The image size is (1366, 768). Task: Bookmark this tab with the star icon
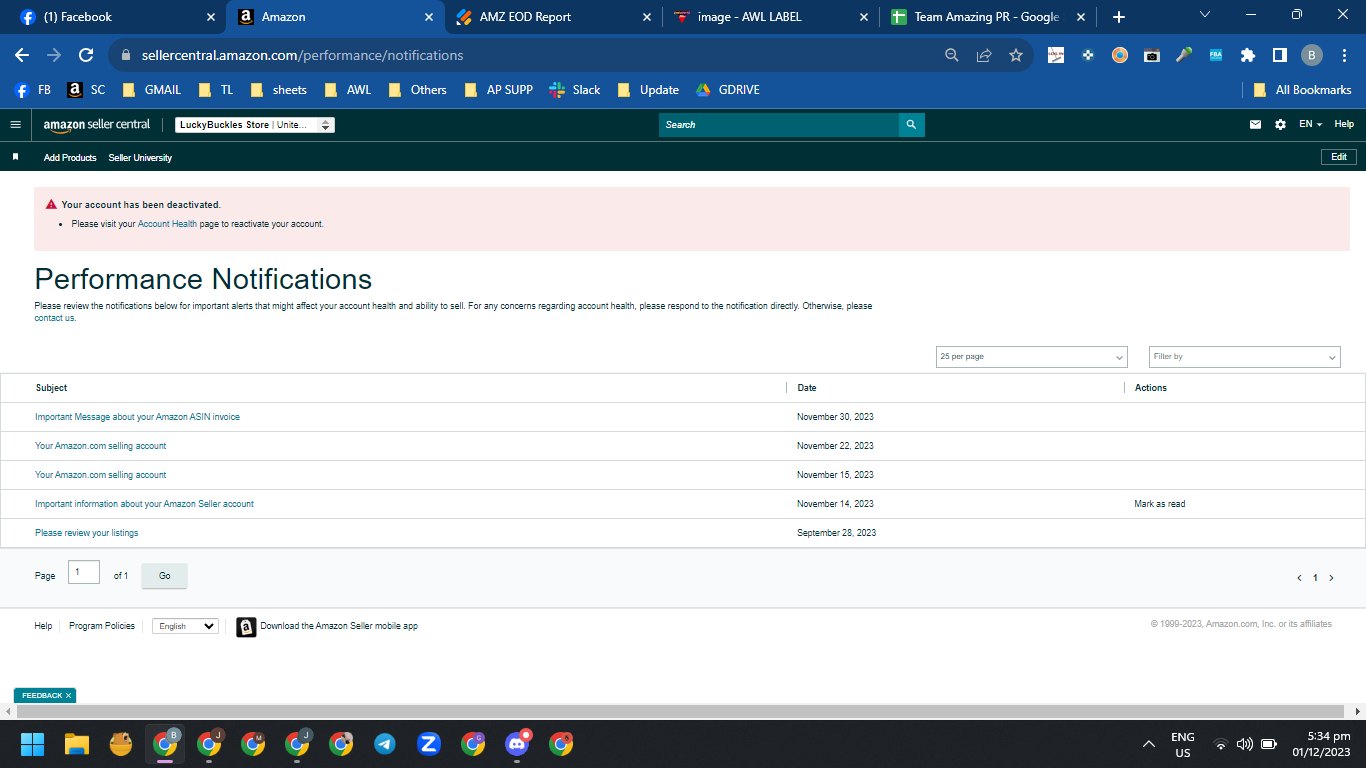point(1016,55)
